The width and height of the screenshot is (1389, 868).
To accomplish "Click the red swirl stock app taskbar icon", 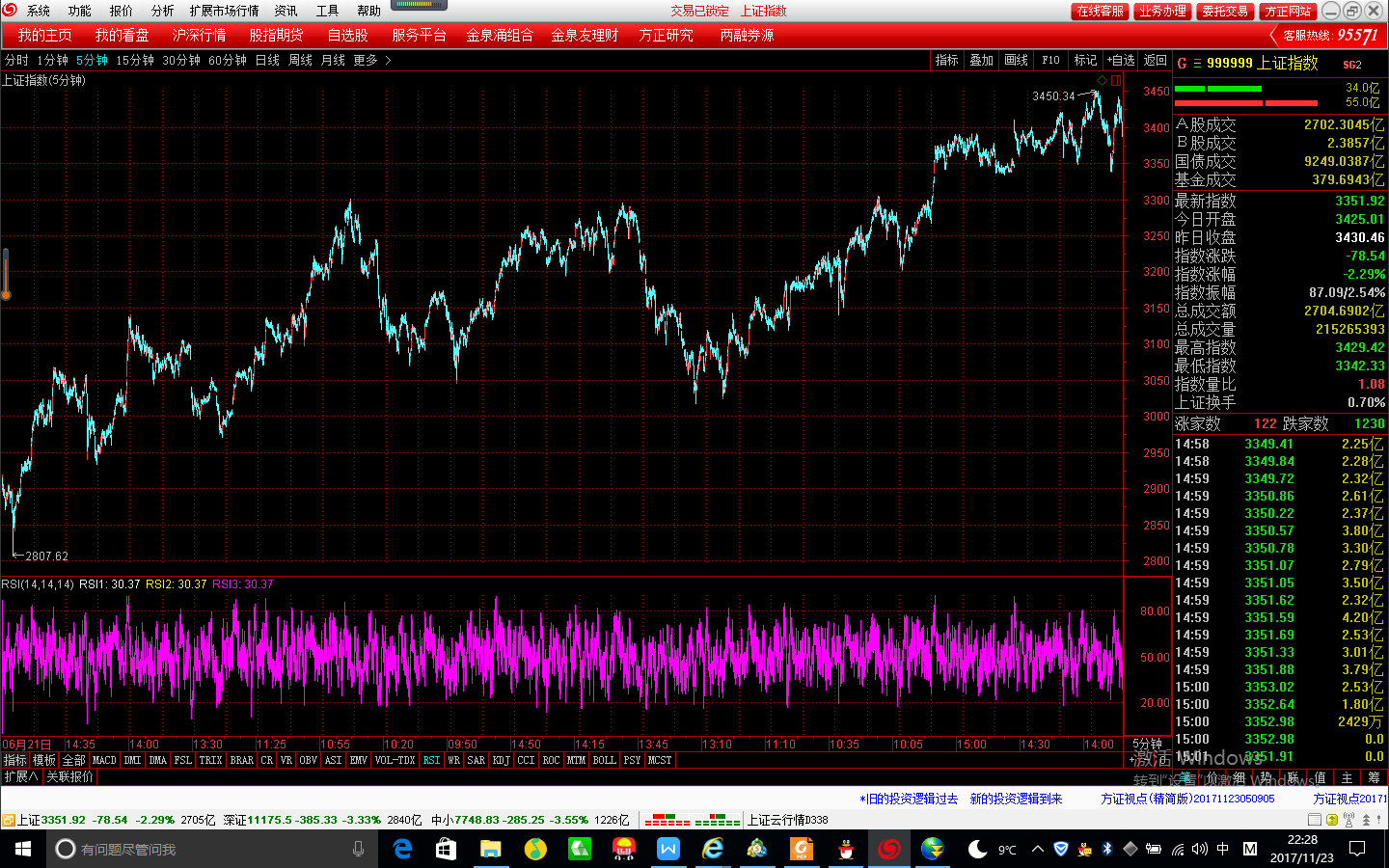I will point(889,849).
